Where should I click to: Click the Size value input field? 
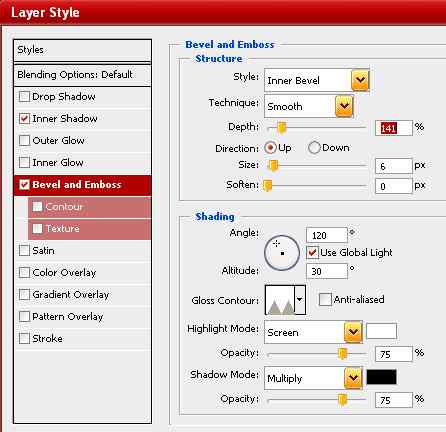(394, 166)
